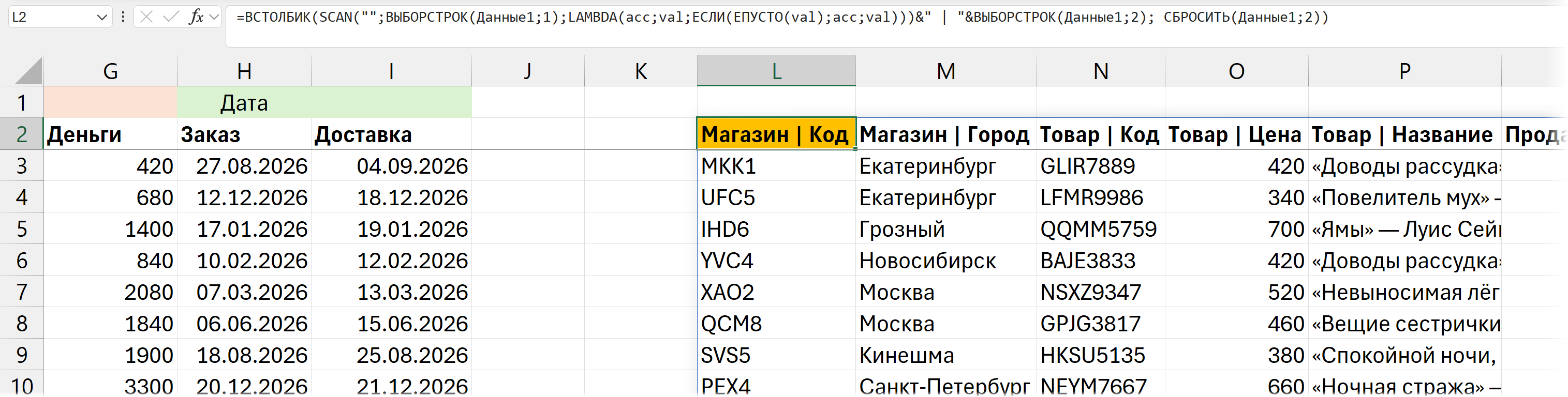This screenshot has width=1568, height=397.
Task: Click the formula bar options dots
Action: tap(123, 17)
